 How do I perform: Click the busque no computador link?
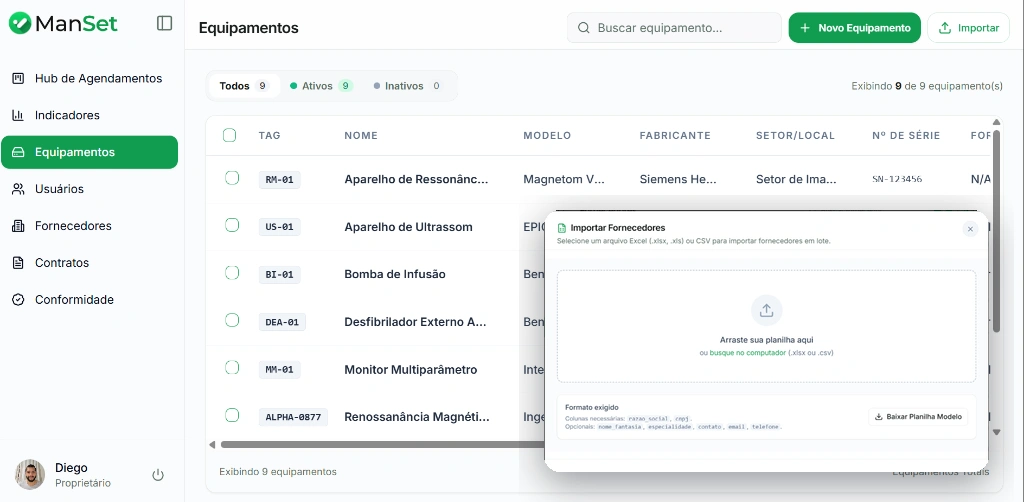pos(748,353)
